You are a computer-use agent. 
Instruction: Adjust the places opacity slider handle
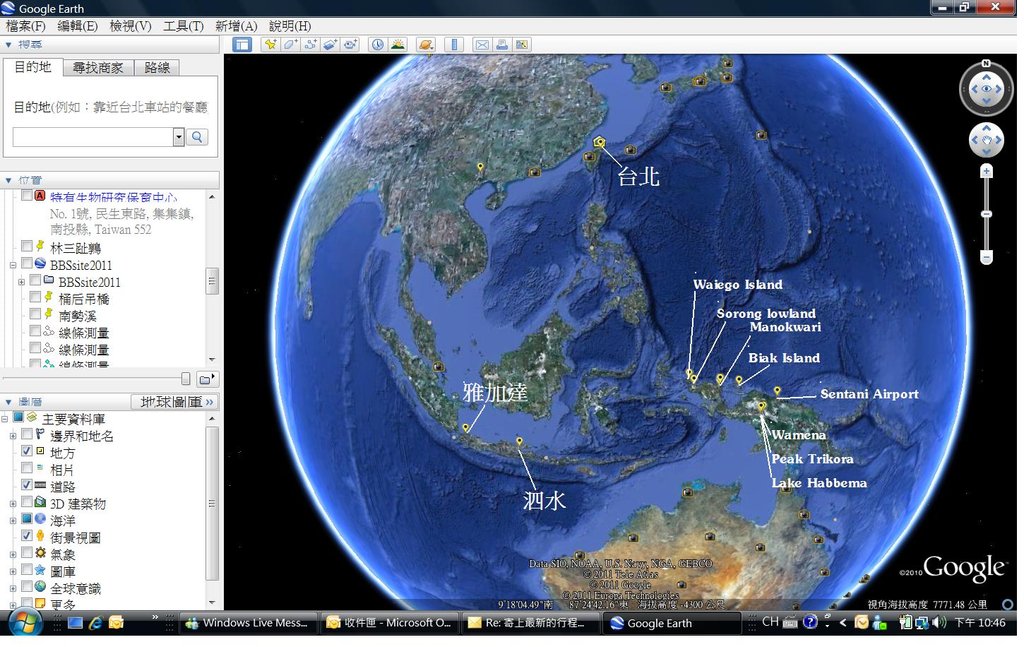185,379
